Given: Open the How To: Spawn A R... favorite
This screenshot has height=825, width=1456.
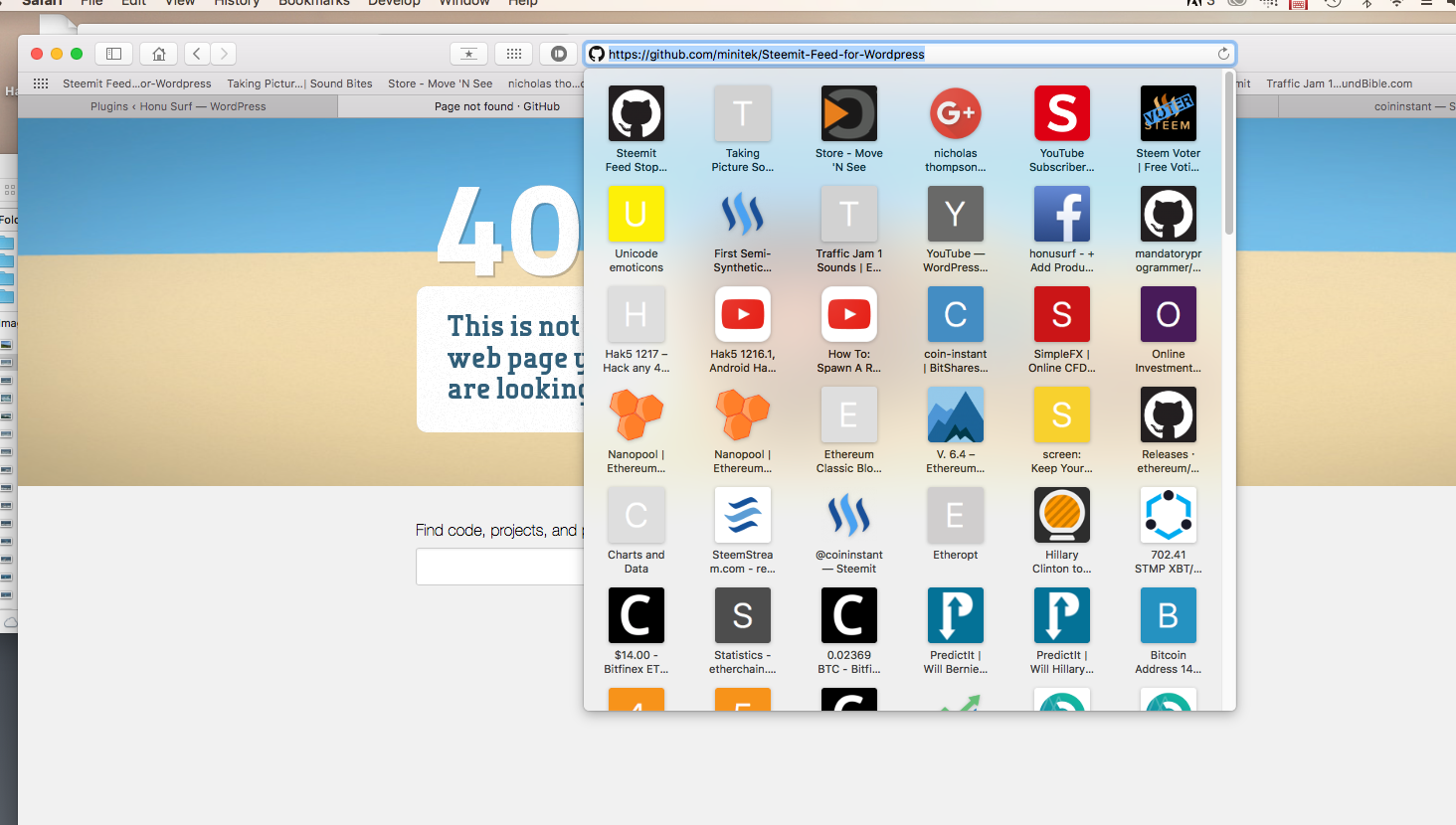Looking at the screenshot, I should pos(849,314).
